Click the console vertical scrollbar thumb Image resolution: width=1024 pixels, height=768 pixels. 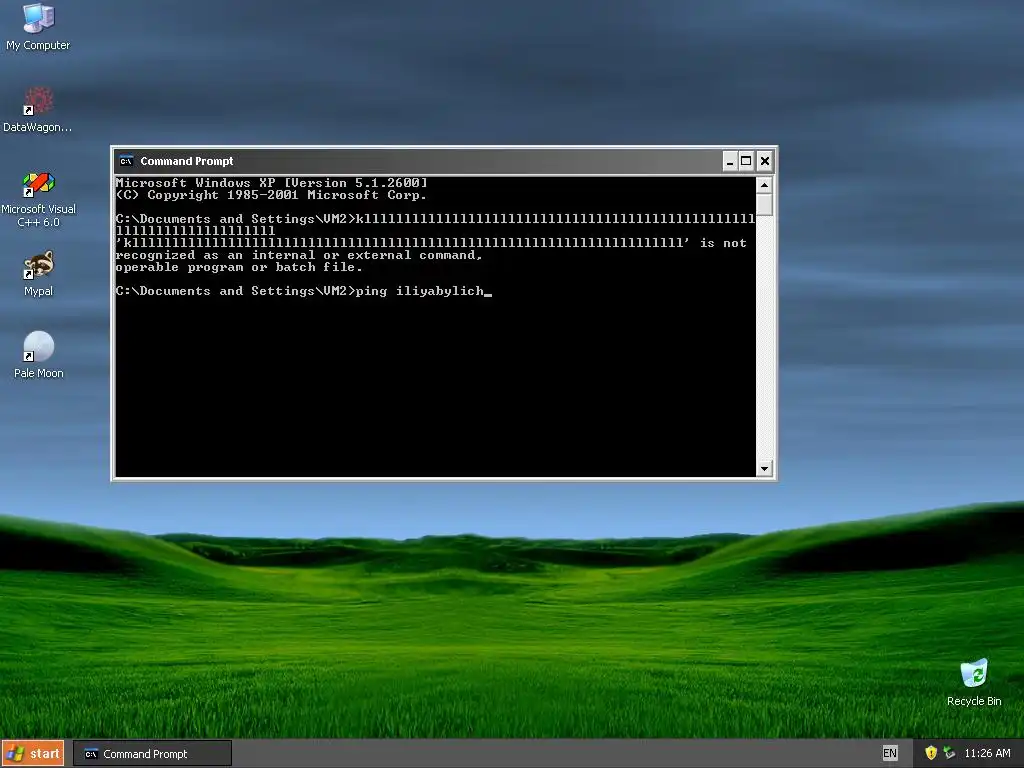click(x=764, y=204)
